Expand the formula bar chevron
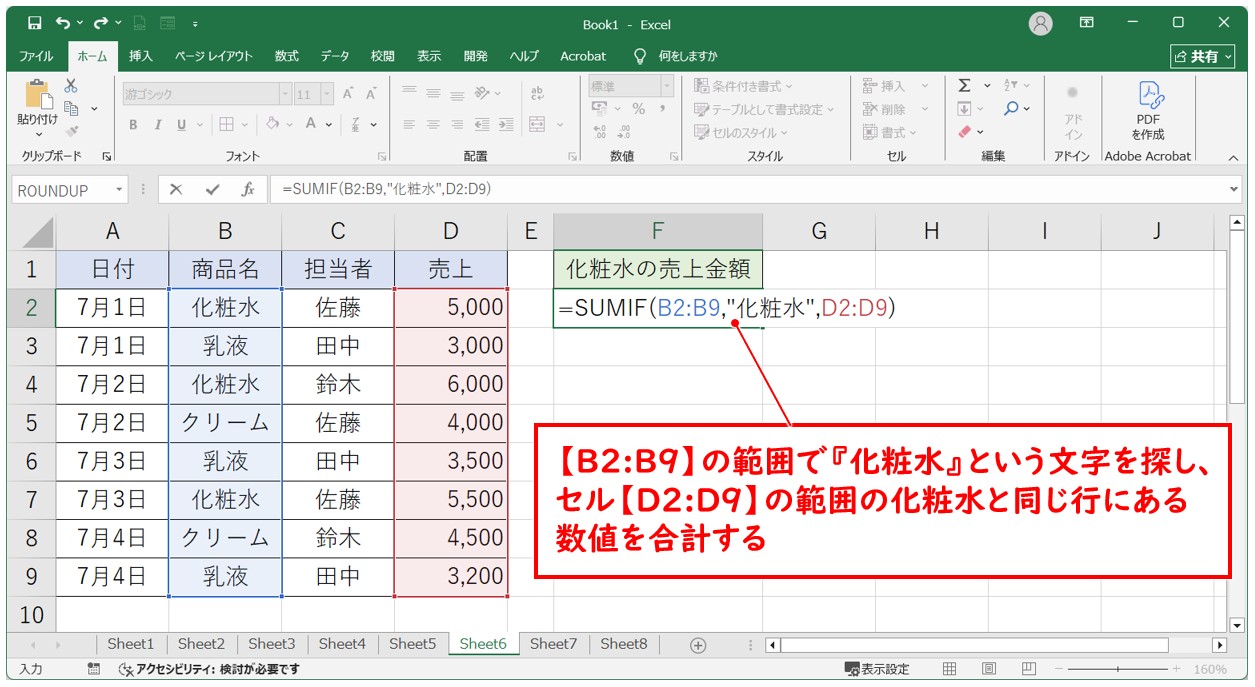Image resolution: width=1255 pixels, height=687 pixels. click(x=1233, y=189)
